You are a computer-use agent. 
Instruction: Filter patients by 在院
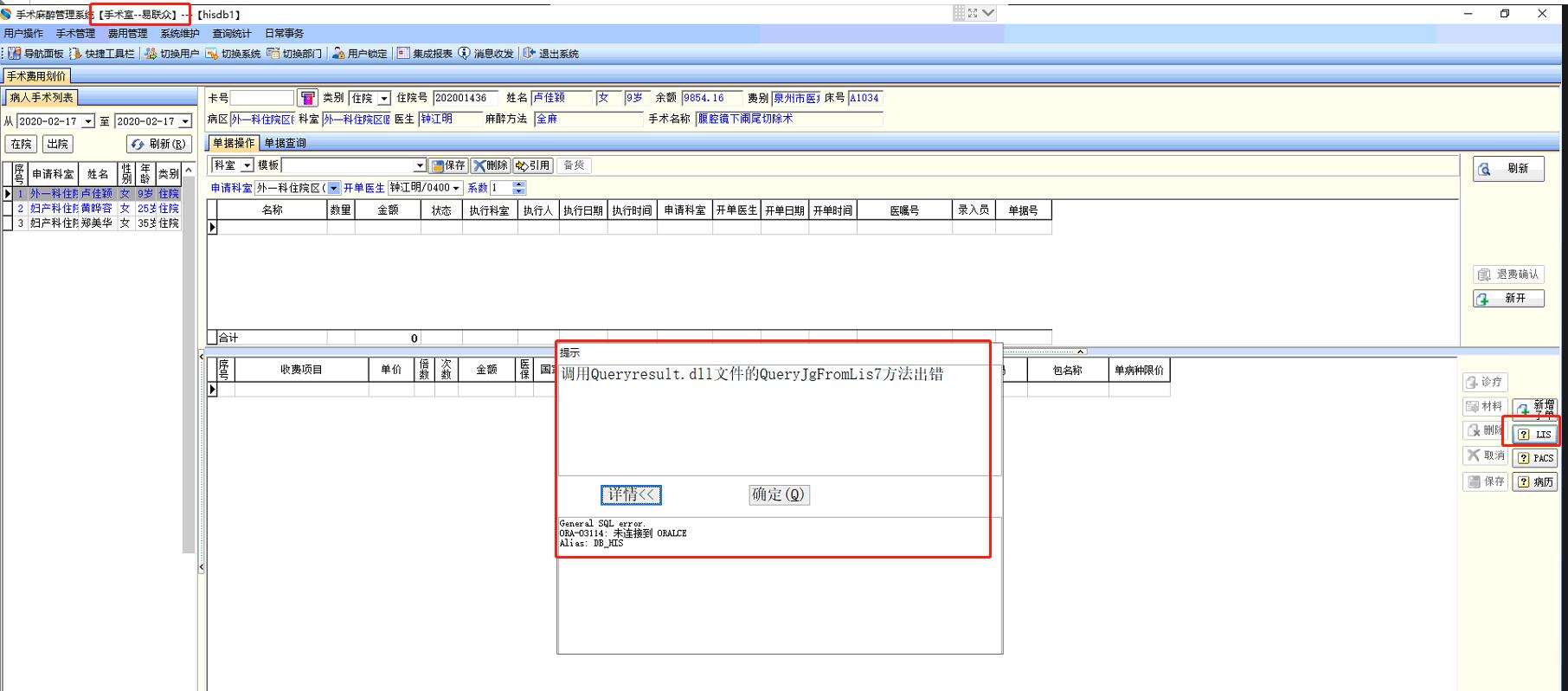coord(22,144)
